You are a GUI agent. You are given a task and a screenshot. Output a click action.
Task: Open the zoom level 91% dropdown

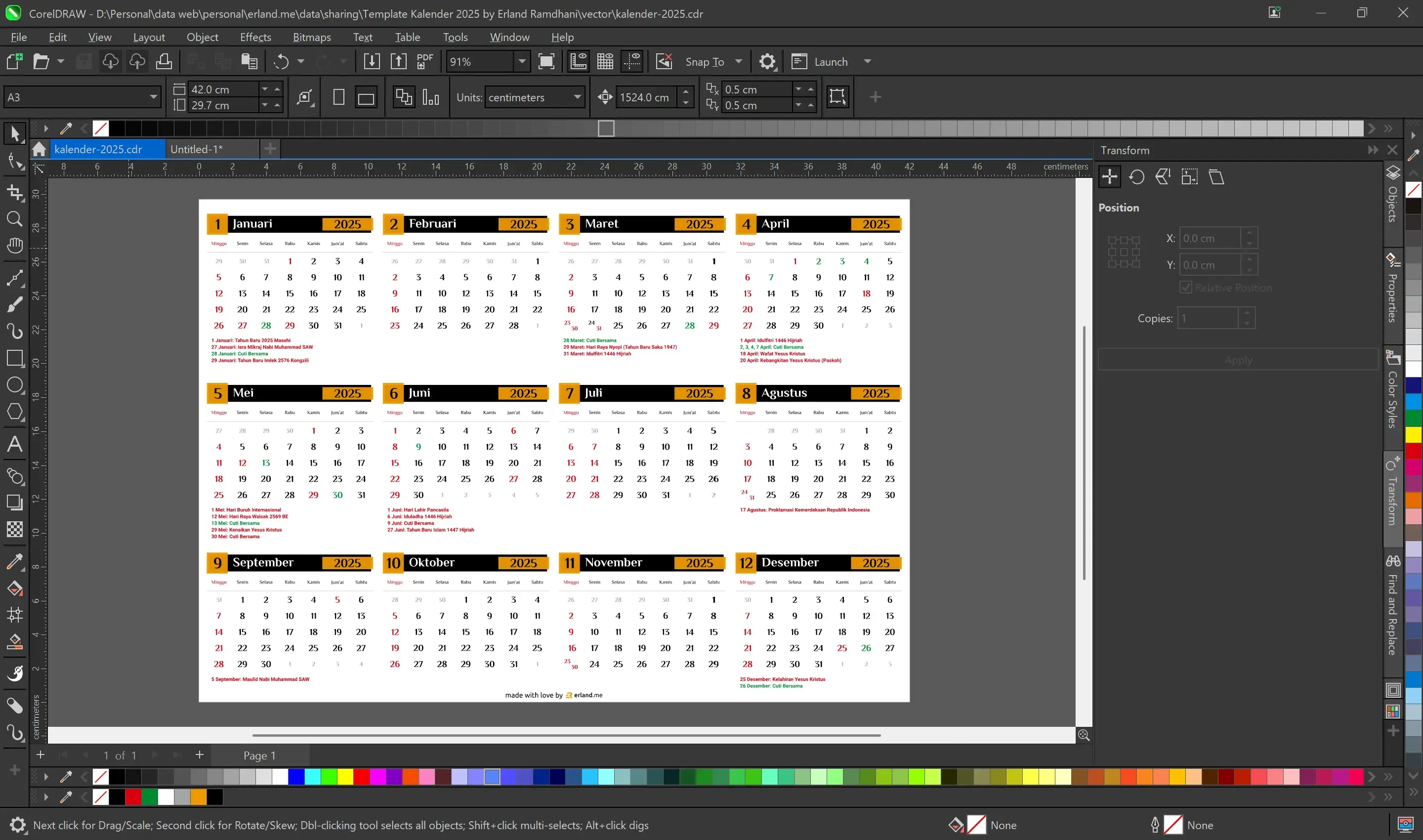[x=522, y=61]
